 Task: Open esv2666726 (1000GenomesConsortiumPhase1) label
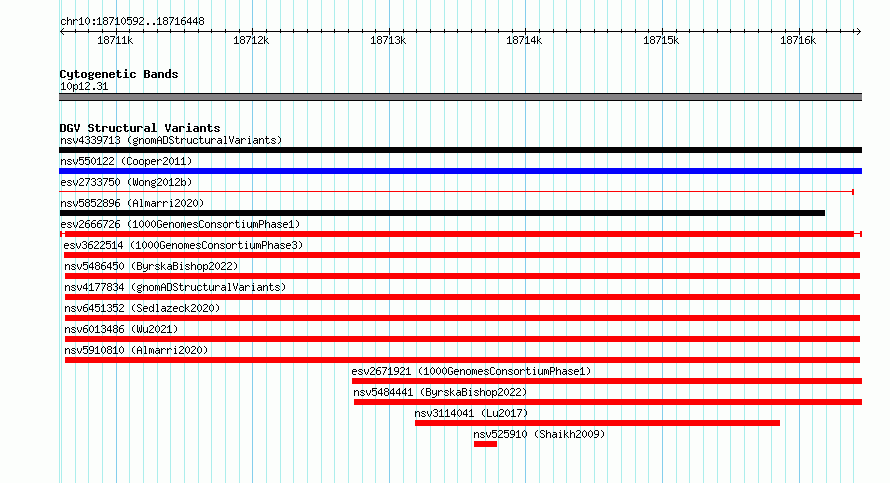(180, 224)
